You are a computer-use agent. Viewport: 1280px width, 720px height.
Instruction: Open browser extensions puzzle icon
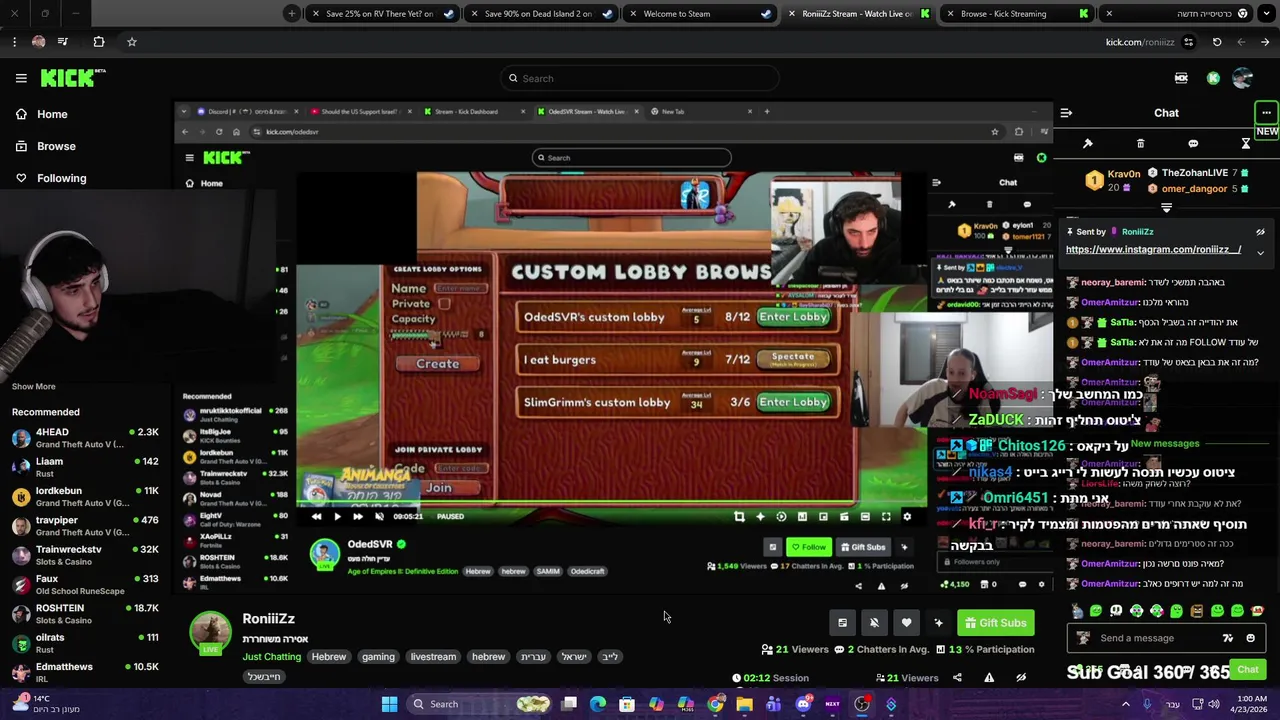click(x=99, y=42)
